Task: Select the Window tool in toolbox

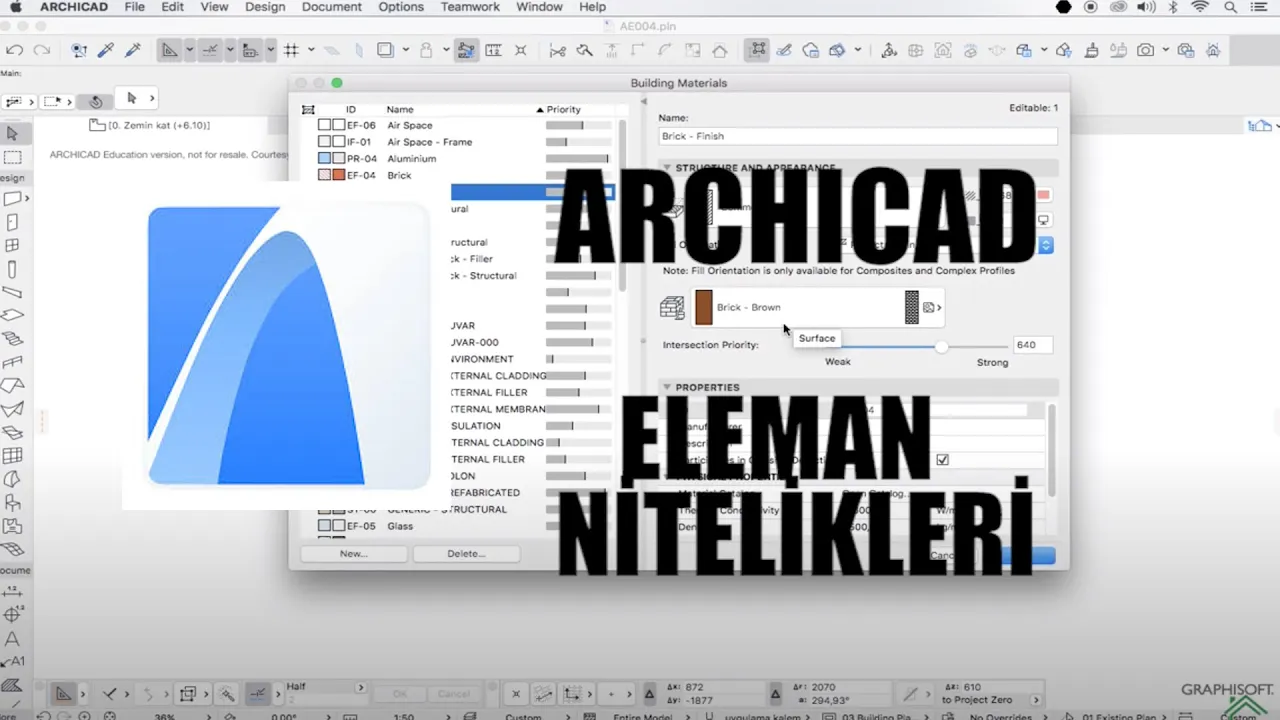Action: (x=12, y=245)
